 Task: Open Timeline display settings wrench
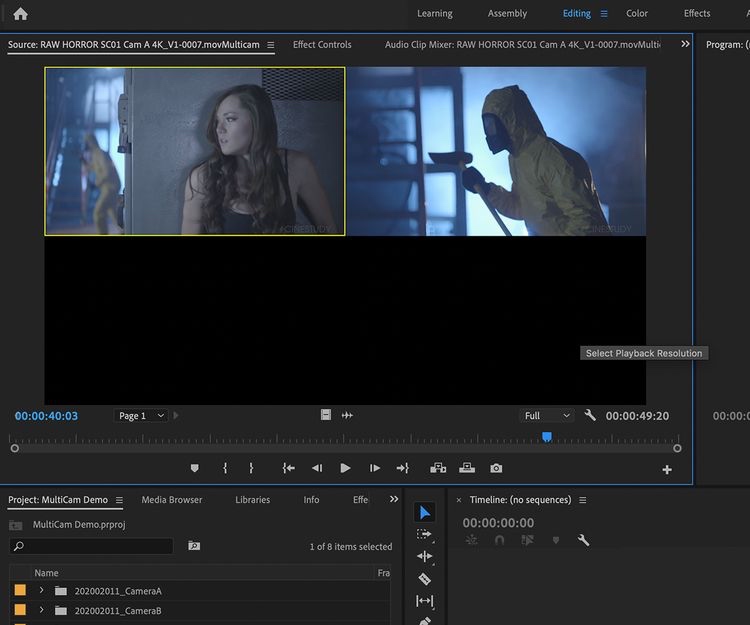(x=583, y=540)
